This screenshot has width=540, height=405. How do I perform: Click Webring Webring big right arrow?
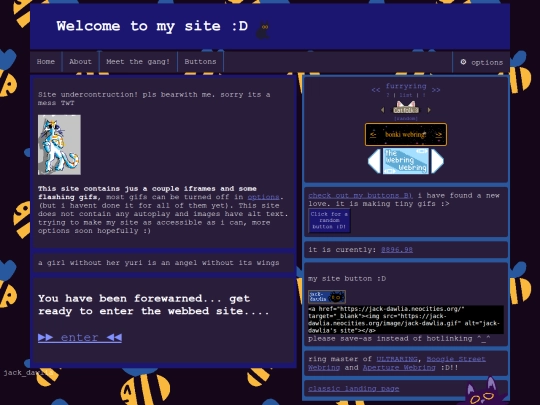[x=437, y=161]
